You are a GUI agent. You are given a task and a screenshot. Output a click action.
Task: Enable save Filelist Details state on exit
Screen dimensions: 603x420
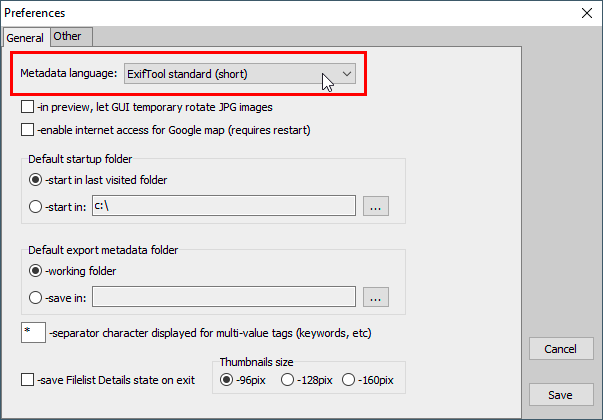pyautogui.click(x=28, y=380)
